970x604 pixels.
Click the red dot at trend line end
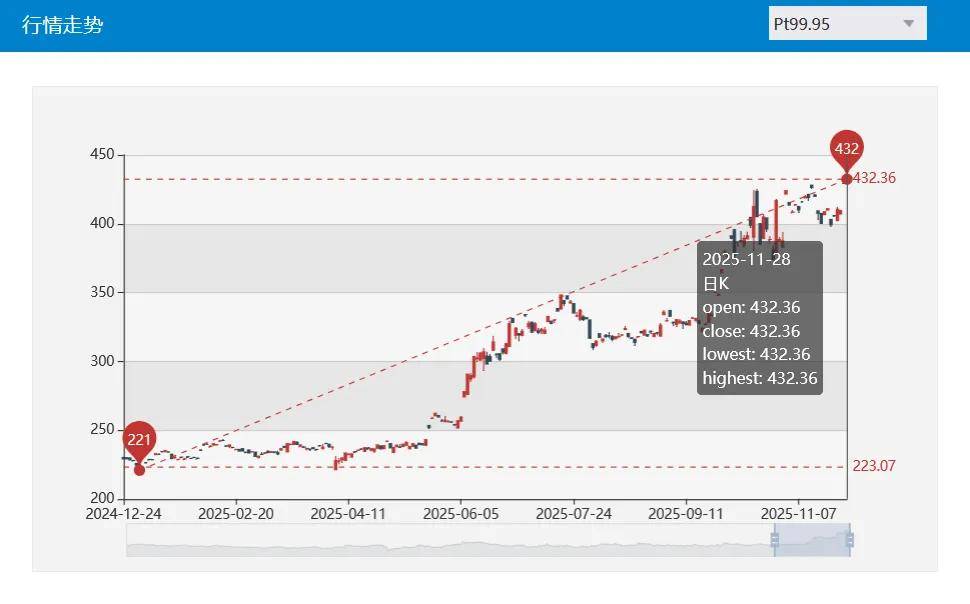click(x=847, y=179)
